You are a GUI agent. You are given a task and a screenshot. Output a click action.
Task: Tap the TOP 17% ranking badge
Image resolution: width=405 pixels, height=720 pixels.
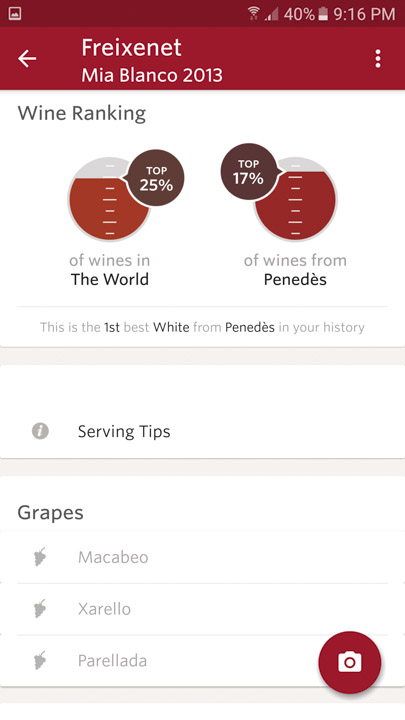click(249, 172)
